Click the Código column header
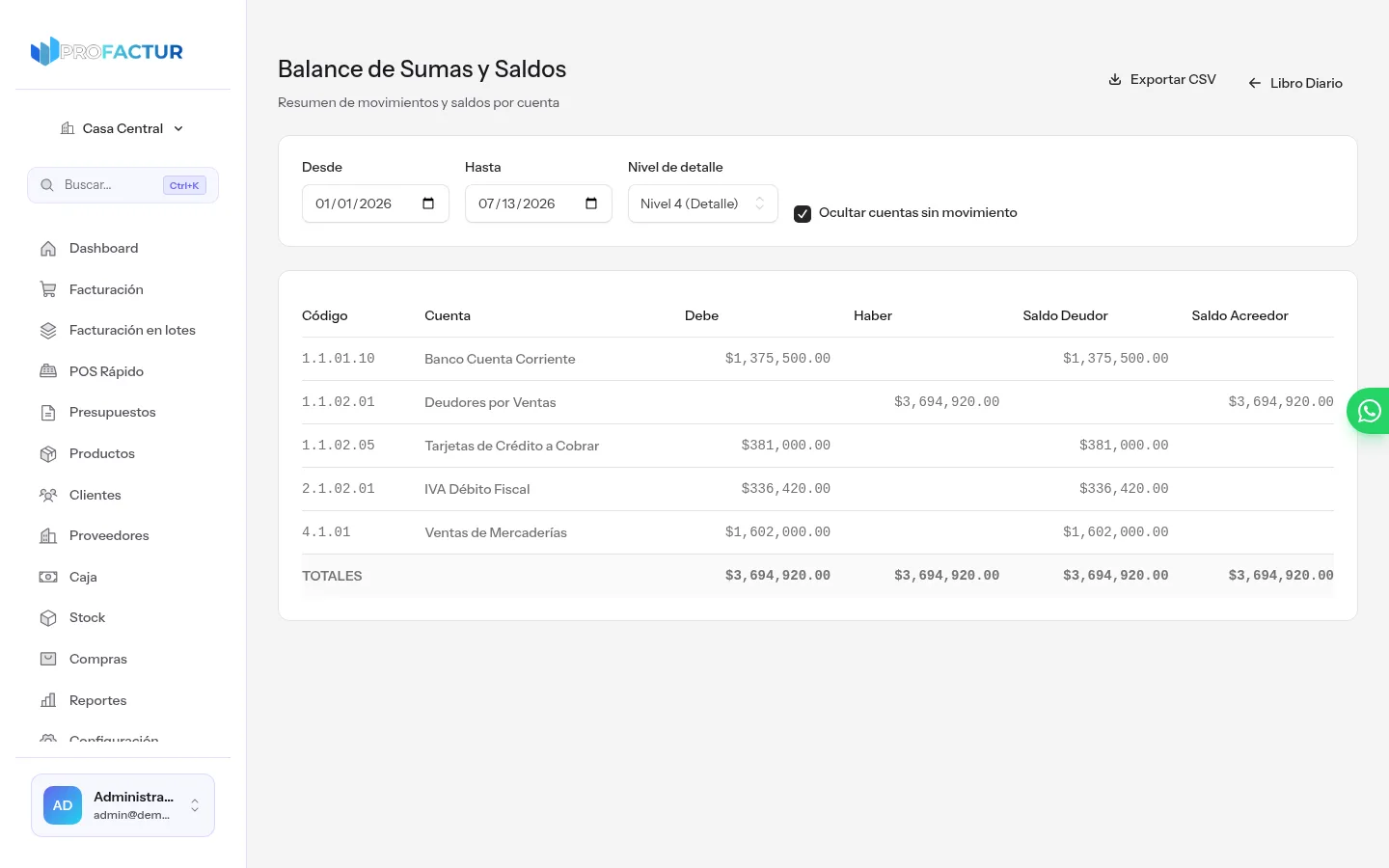This screenshot has width=1389, height=868. click(x=325, y=316)
